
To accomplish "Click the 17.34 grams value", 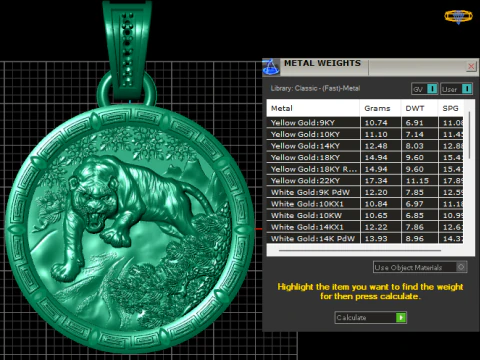I will (376, 181).
